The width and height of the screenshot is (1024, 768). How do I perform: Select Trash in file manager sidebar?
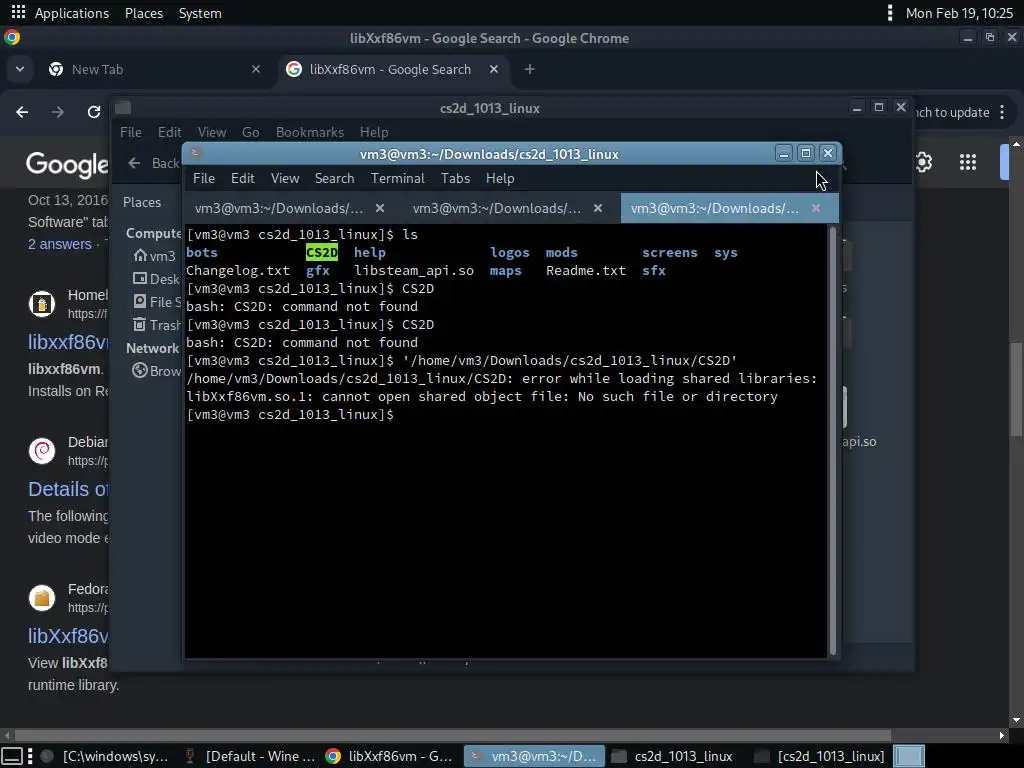coord(157,325)
